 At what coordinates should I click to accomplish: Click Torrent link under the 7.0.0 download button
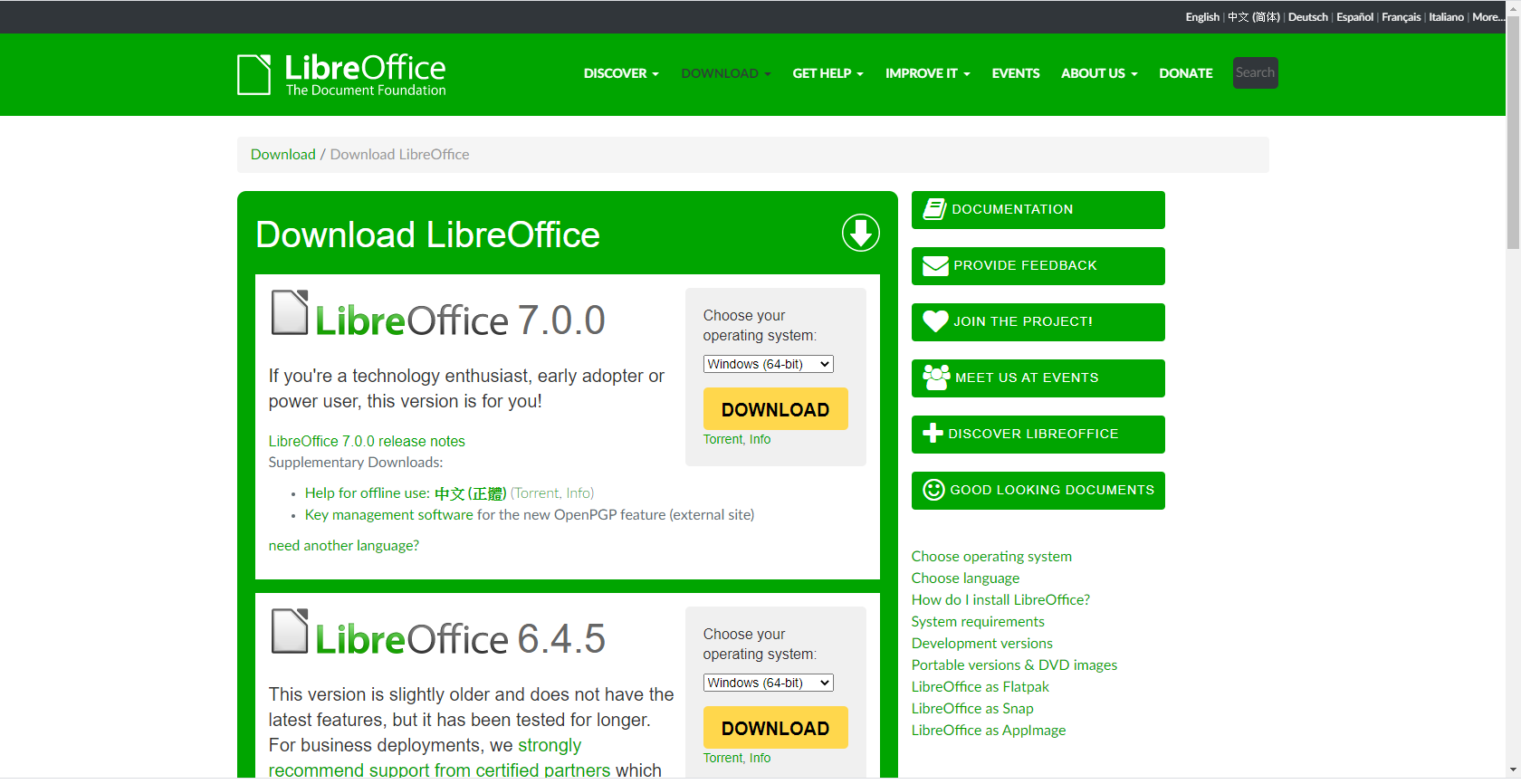[722, 439]
